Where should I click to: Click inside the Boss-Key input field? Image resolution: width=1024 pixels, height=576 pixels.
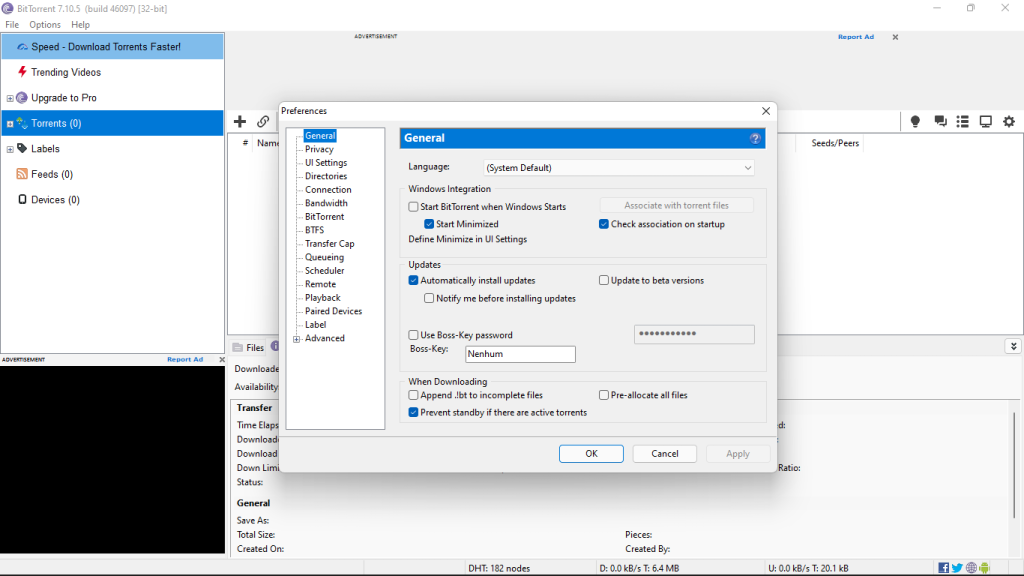520,354
